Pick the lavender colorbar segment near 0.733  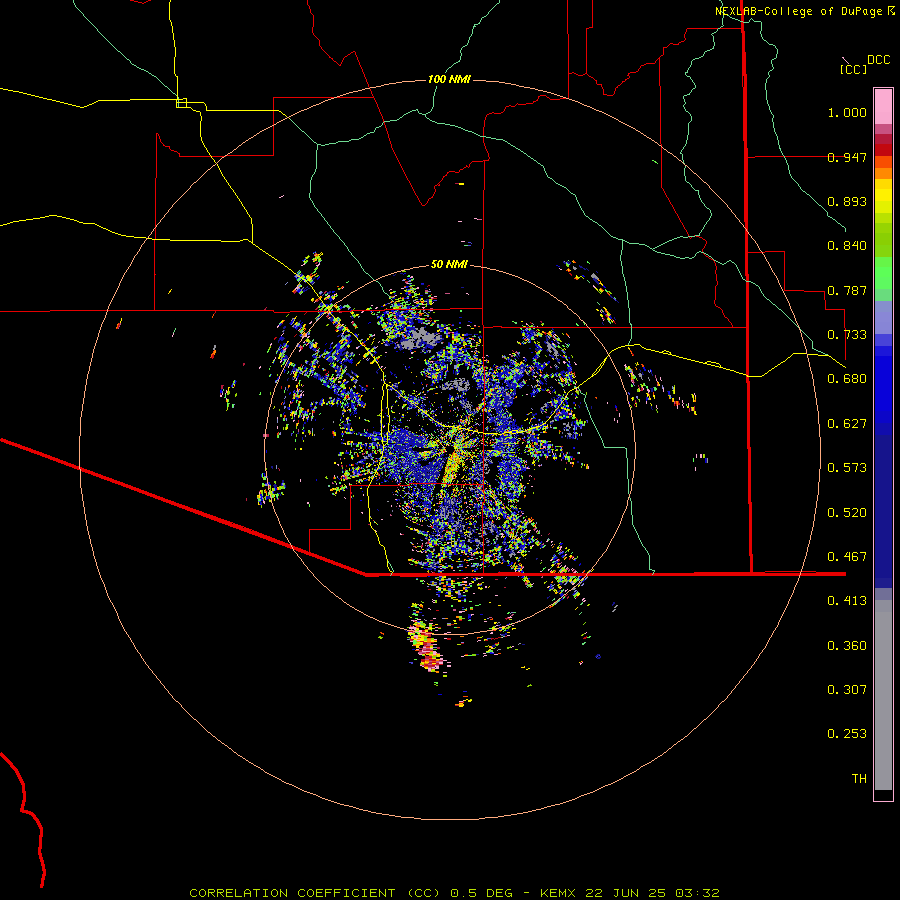coord(883,317)
